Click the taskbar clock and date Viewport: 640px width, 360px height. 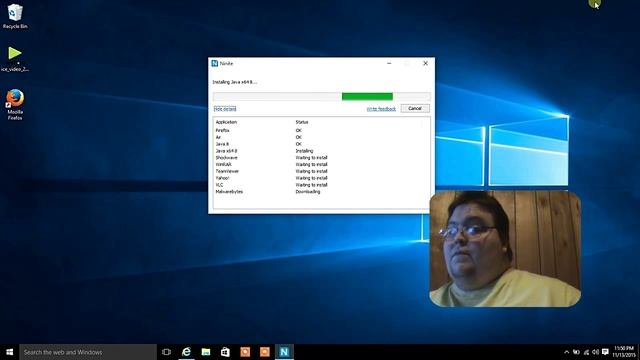pyautogui.click(x=624, y=352)
